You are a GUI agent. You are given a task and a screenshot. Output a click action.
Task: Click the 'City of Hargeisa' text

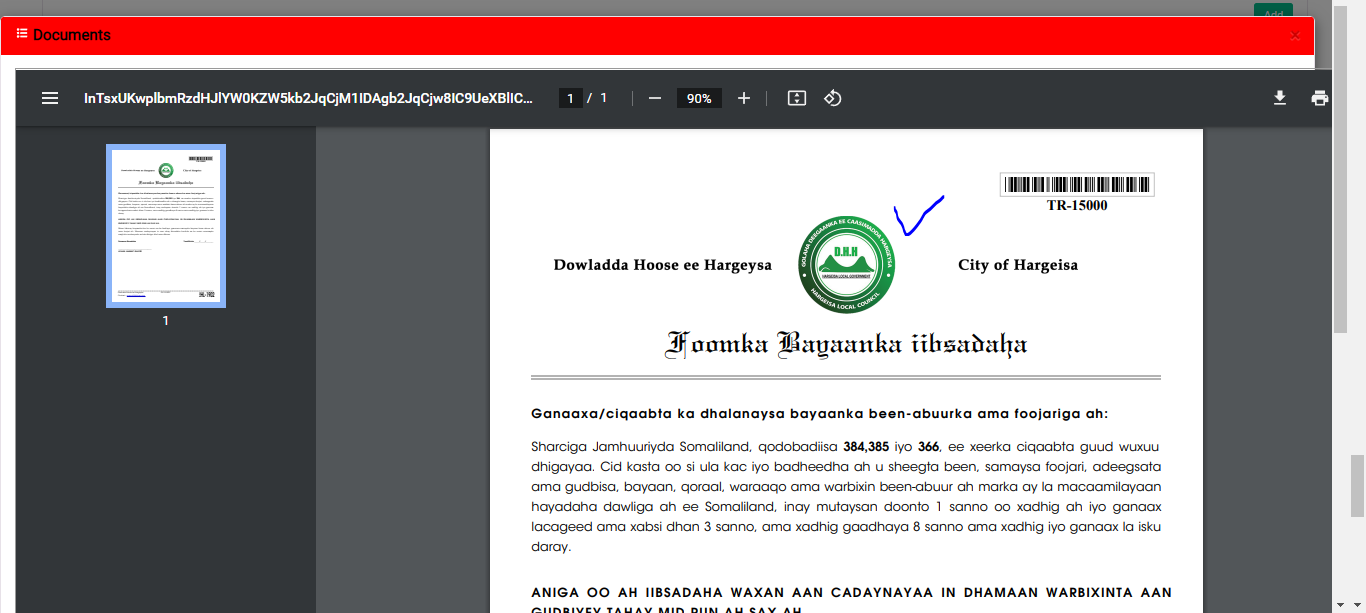point(1018,265)
